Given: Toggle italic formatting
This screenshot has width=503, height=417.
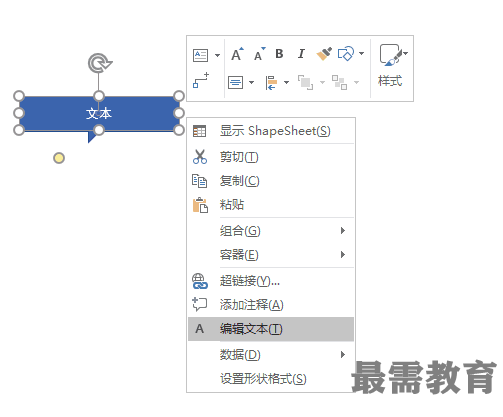Looking at the screenshot, I should tap(301, 54).
